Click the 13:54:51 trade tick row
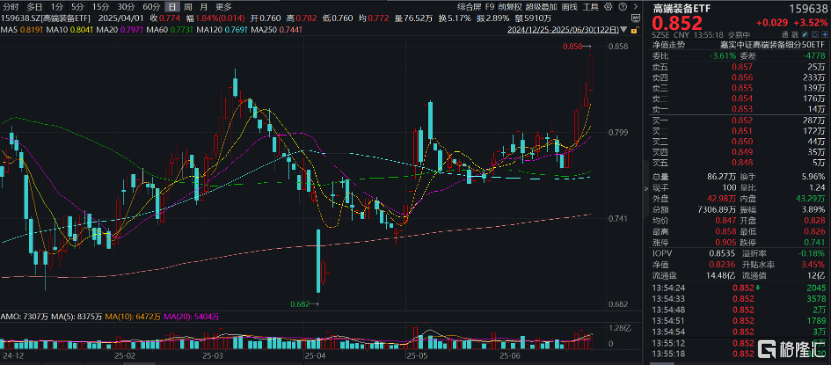The width and height of the screenshot is (832, 366). [x=740, y=320]
